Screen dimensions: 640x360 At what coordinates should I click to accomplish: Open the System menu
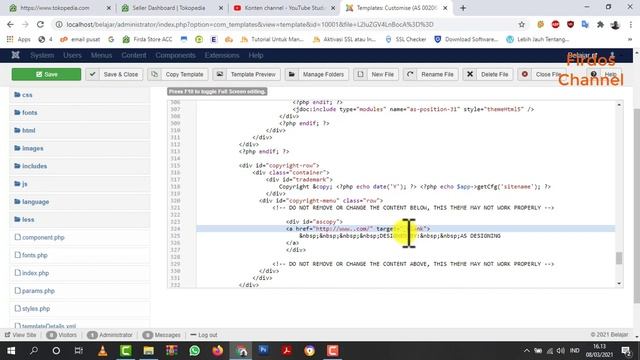[x=42, y=55]
